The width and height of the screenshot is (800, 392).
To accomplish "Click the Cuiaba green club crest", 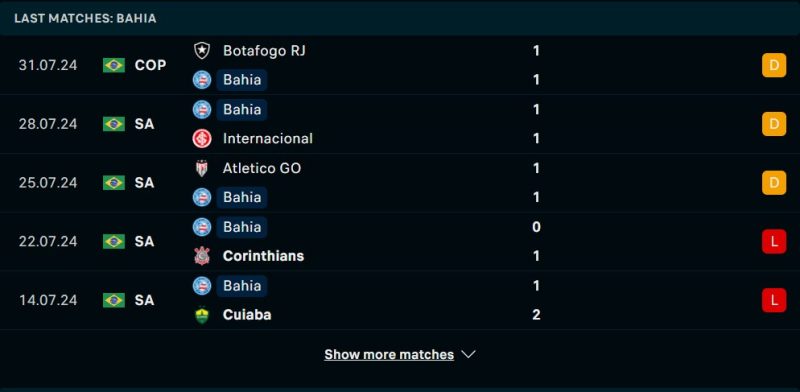I will [x=202, y=314].
